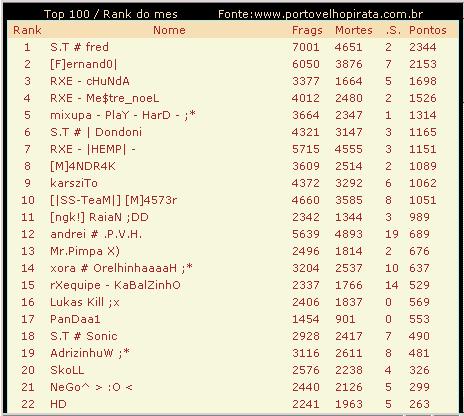Select player [F]ernand0|

click(x=84, y=64)
